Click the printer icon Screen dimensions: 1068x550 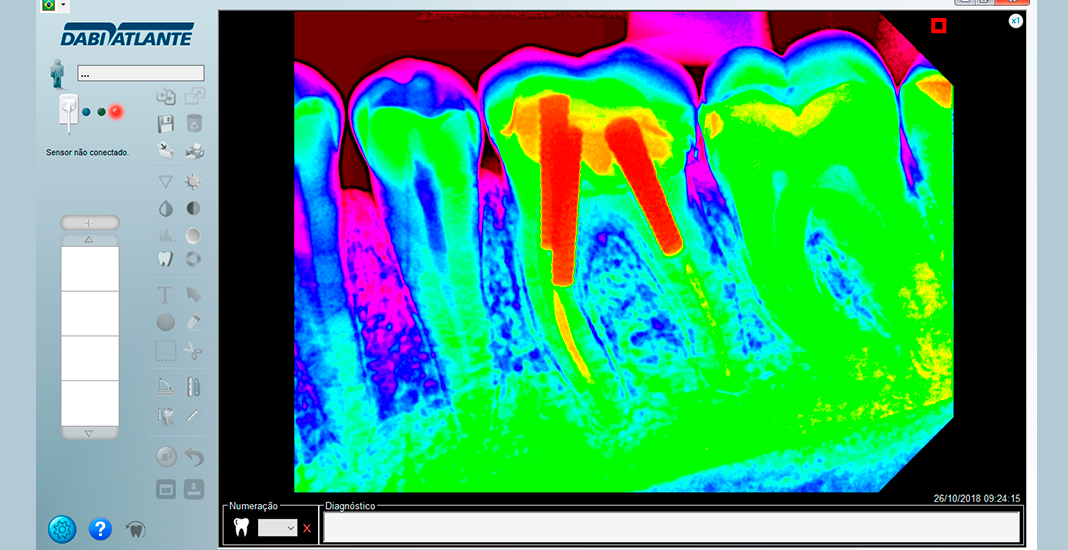coord(194,151)
